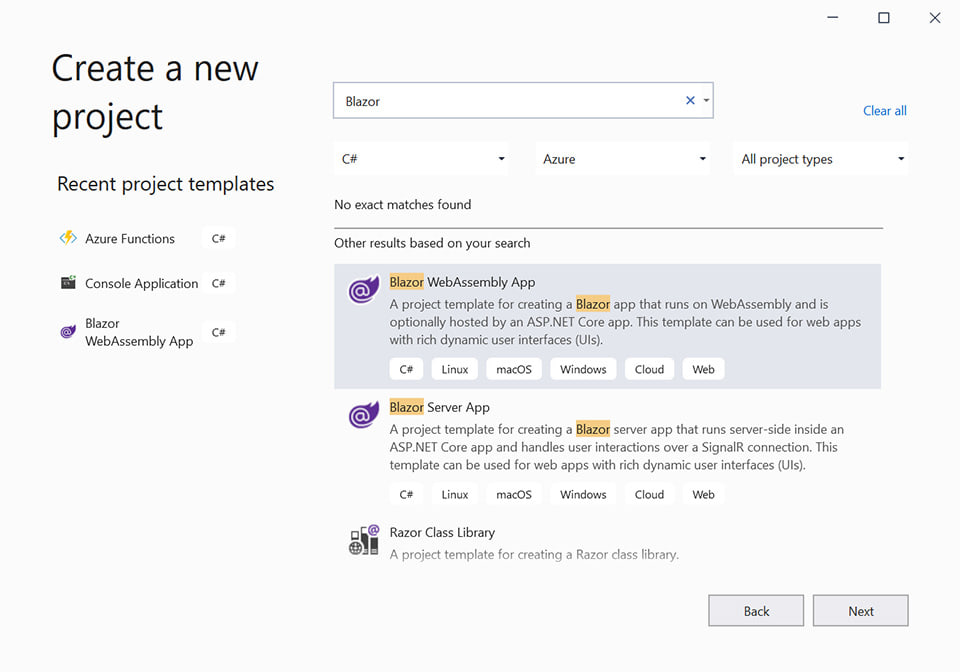This screenshot has width=960, height=672.
Task: Maximize the Create a new project window
Action: pos(883,17)
